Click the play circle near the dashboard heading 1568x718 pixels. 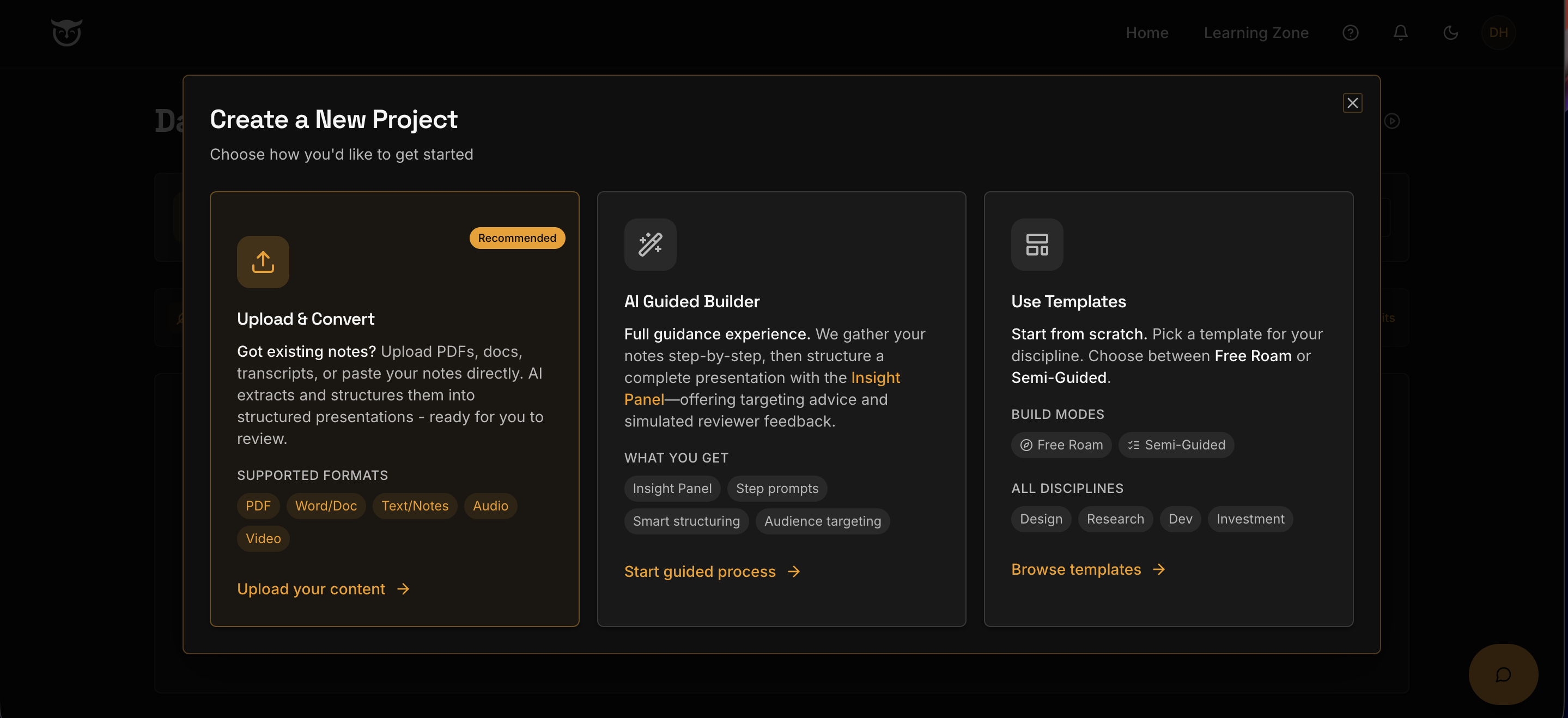pos(1393,121)
